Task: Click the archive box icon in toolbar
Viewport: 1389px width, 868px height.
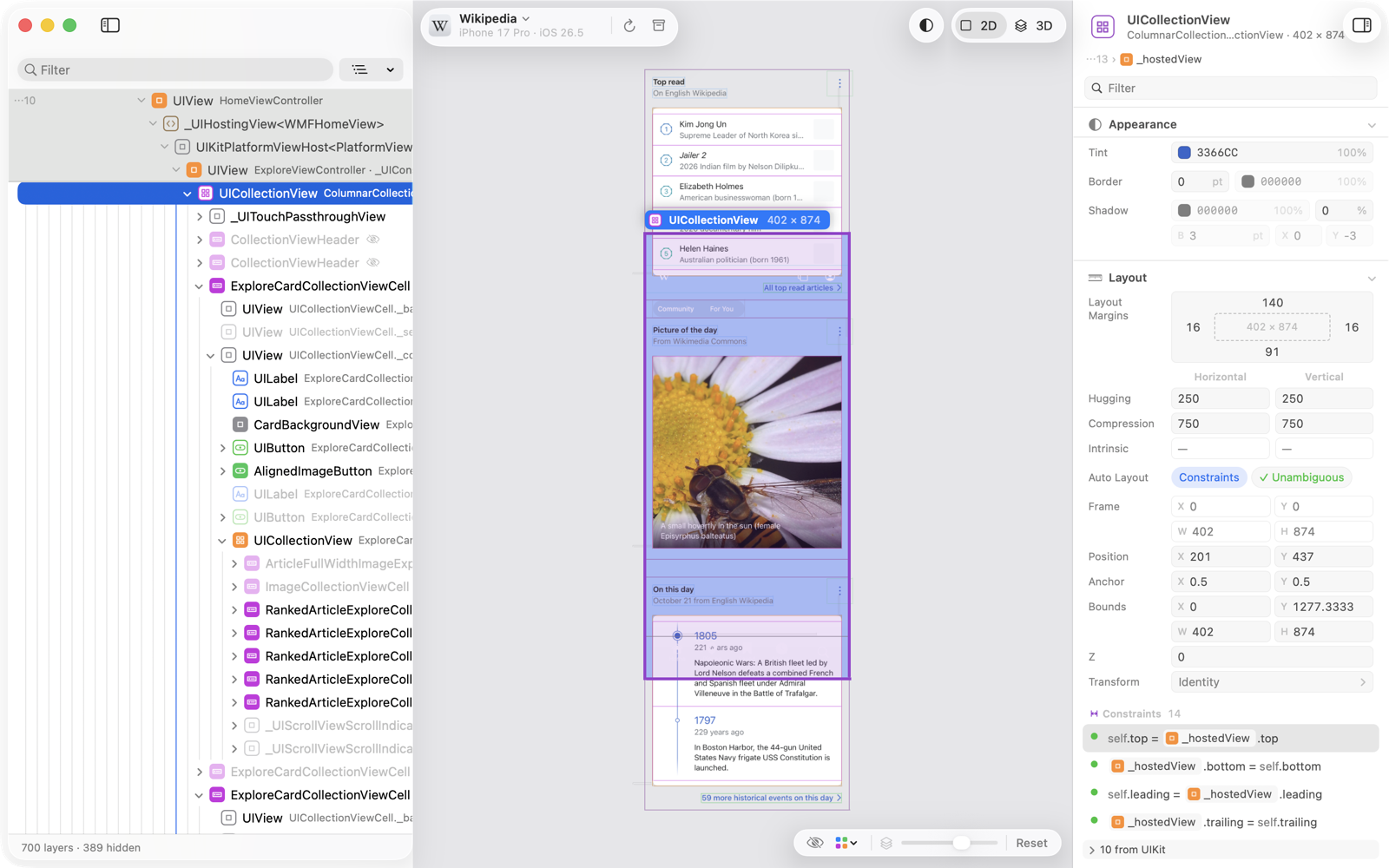Action: [x=659, y=26]
